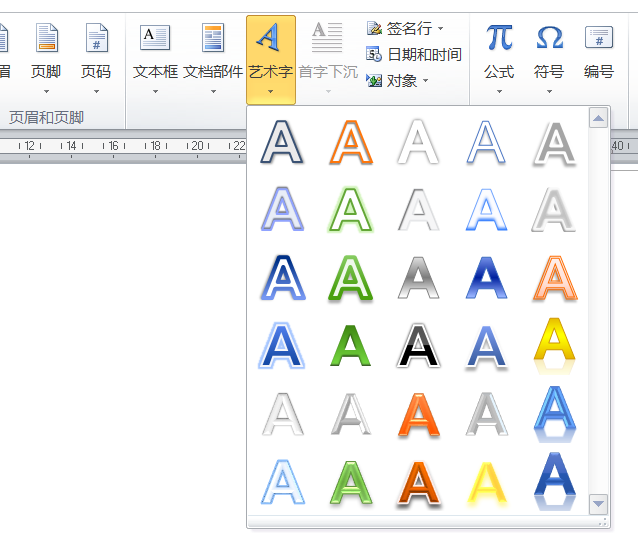Expand the 对象 (Object) dropdown arrow
The image size is (638, 547).
425,81
